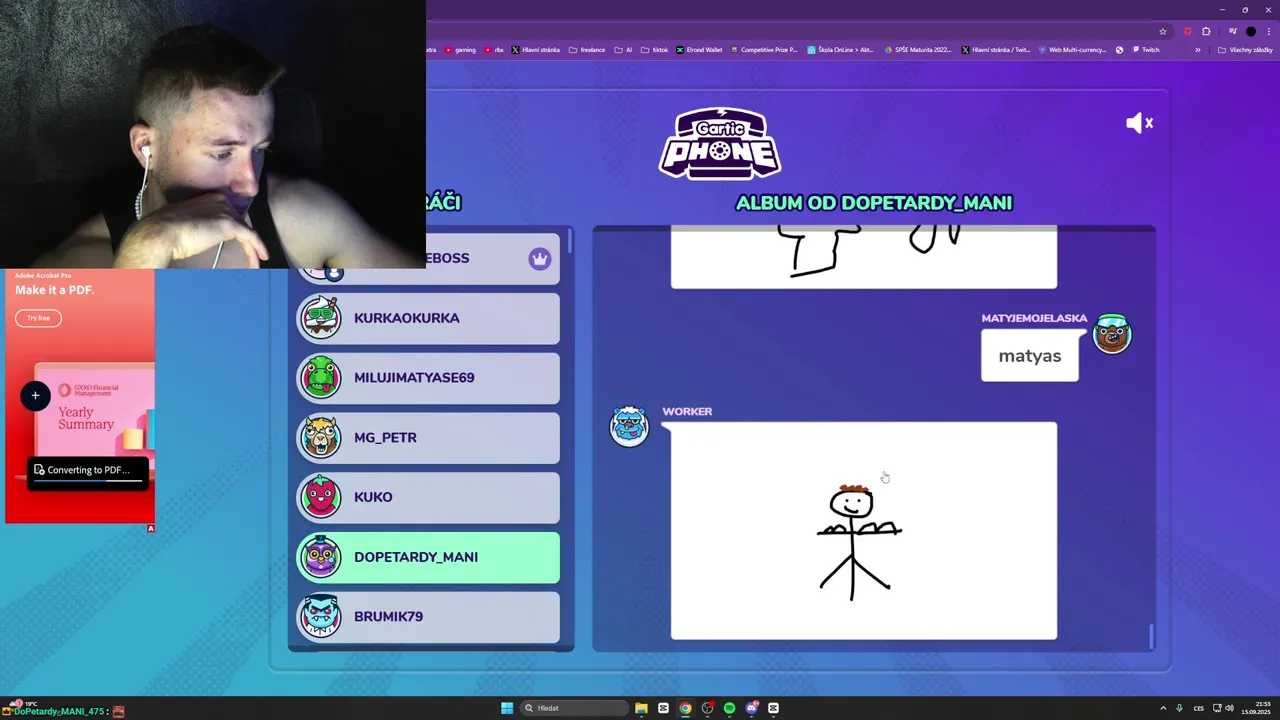Click the 'matyas' answer bubble
This screenshot has width=1280, height=720.
(x=1030, y=356)
